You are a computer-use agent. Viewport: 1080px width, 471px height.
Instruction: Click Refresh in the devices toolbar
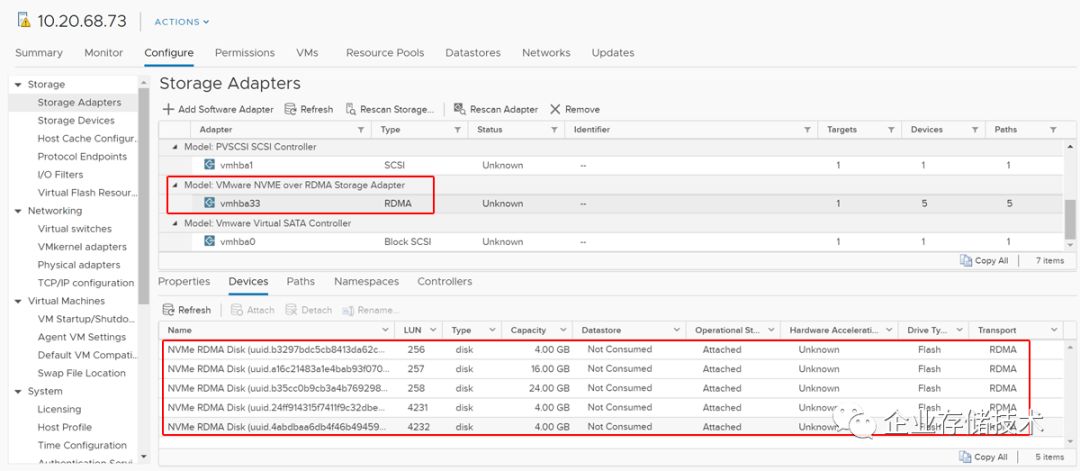point(187,311)
